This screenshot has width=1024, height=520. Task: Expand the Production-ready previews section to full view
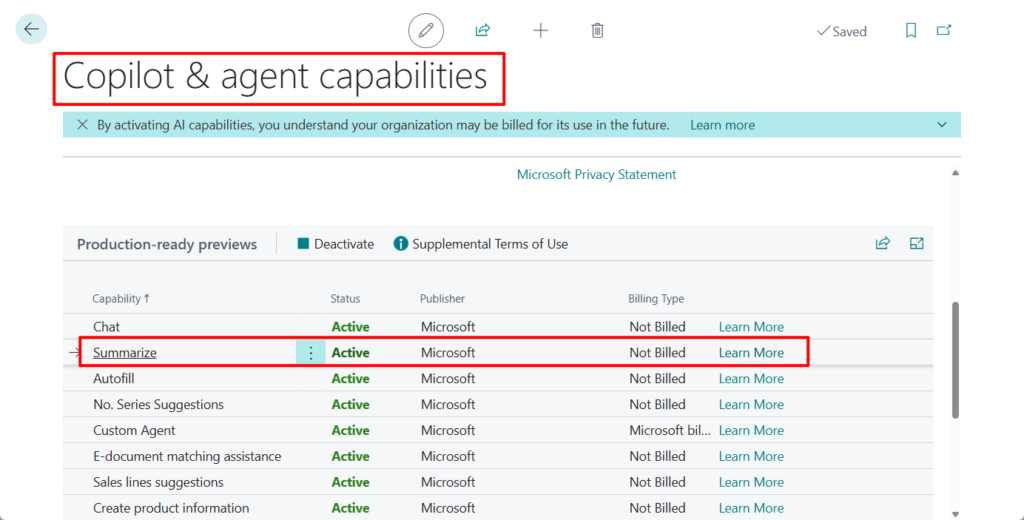point(917,243)
